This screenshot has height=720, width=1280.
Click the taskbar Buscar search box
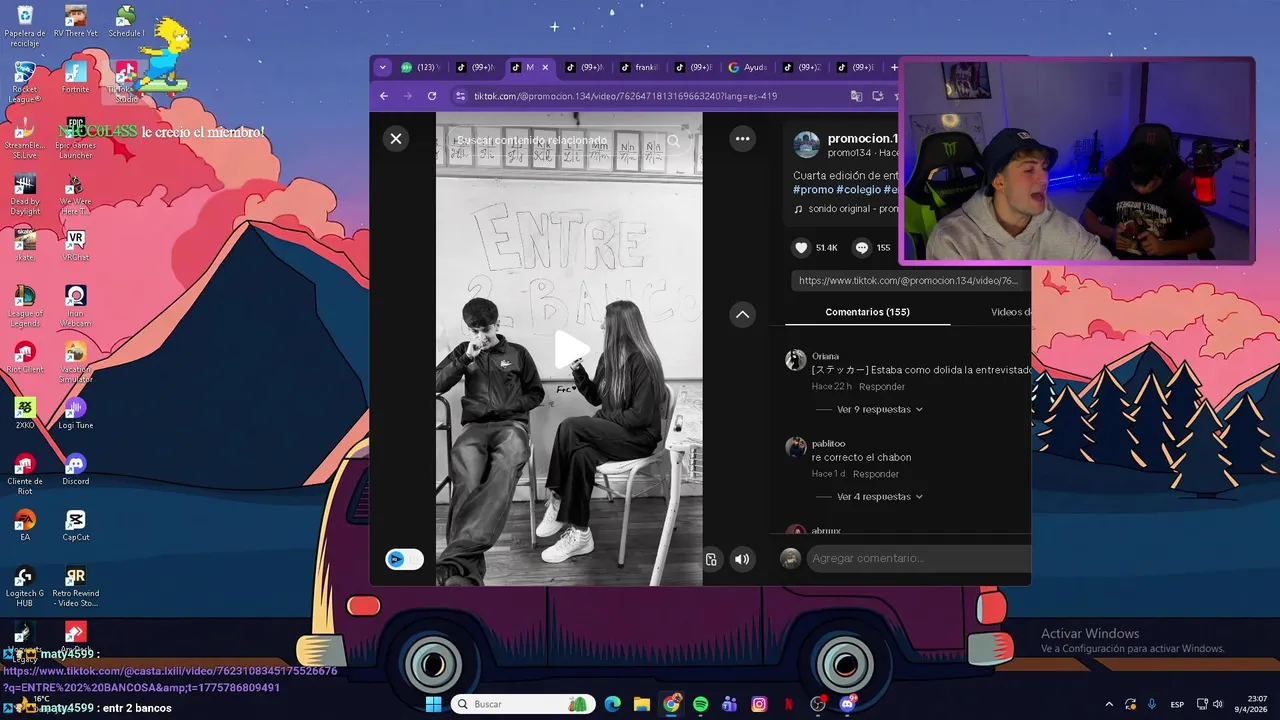(523, 704)
